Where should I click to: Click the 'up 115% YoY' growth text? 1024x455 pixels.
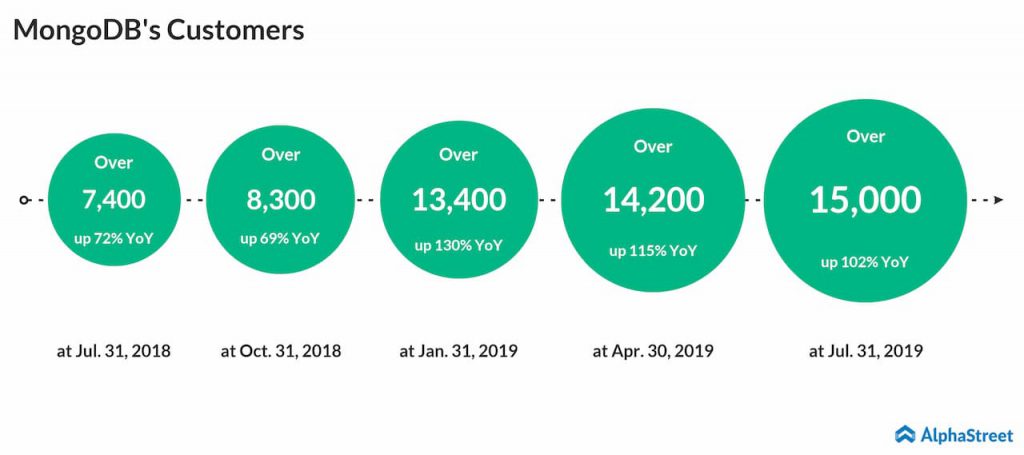click(x=653, y=251)
